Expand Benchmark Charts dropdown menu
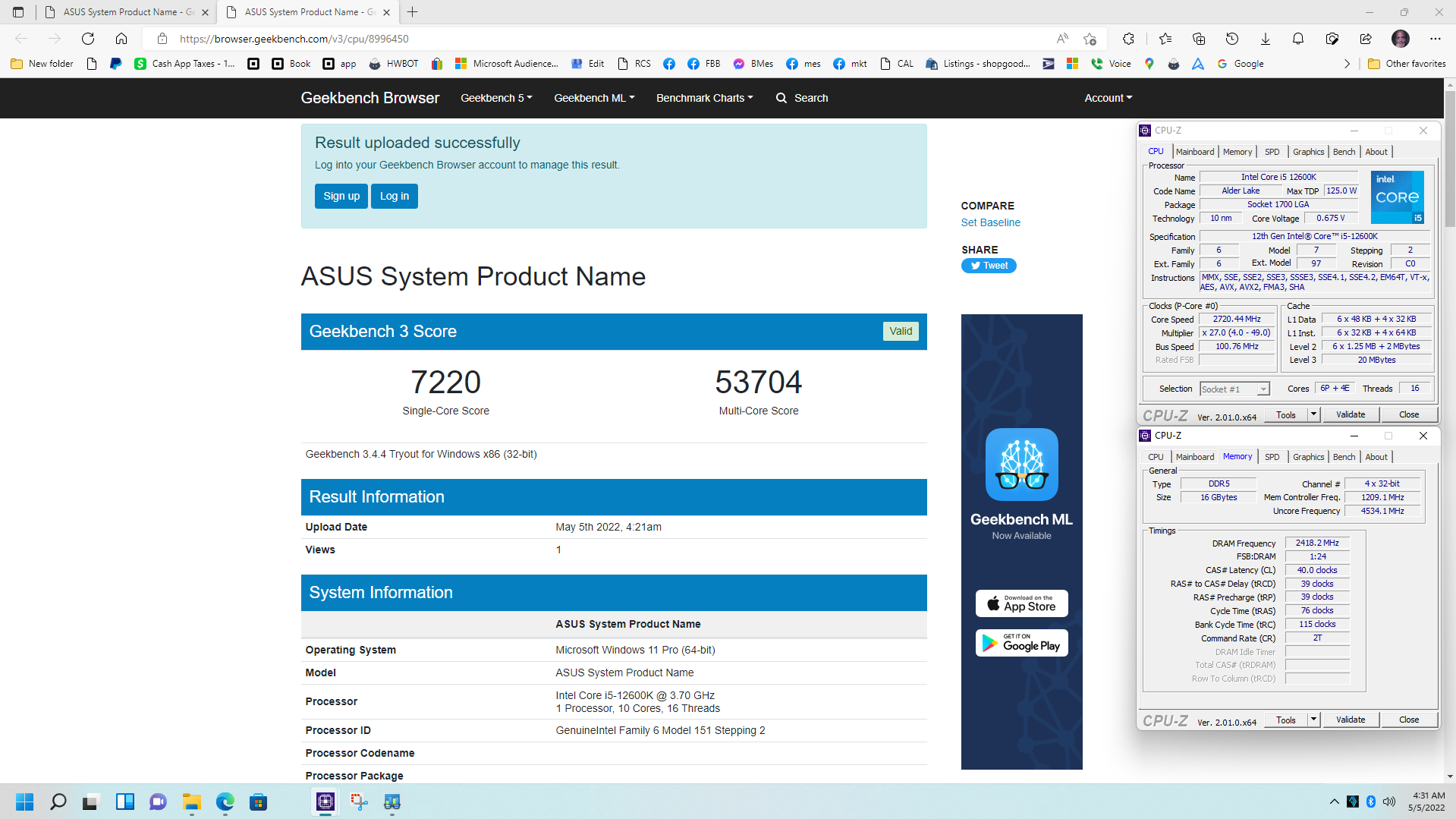The width and height of the screenshot is (1456, 819). [705, 98]
